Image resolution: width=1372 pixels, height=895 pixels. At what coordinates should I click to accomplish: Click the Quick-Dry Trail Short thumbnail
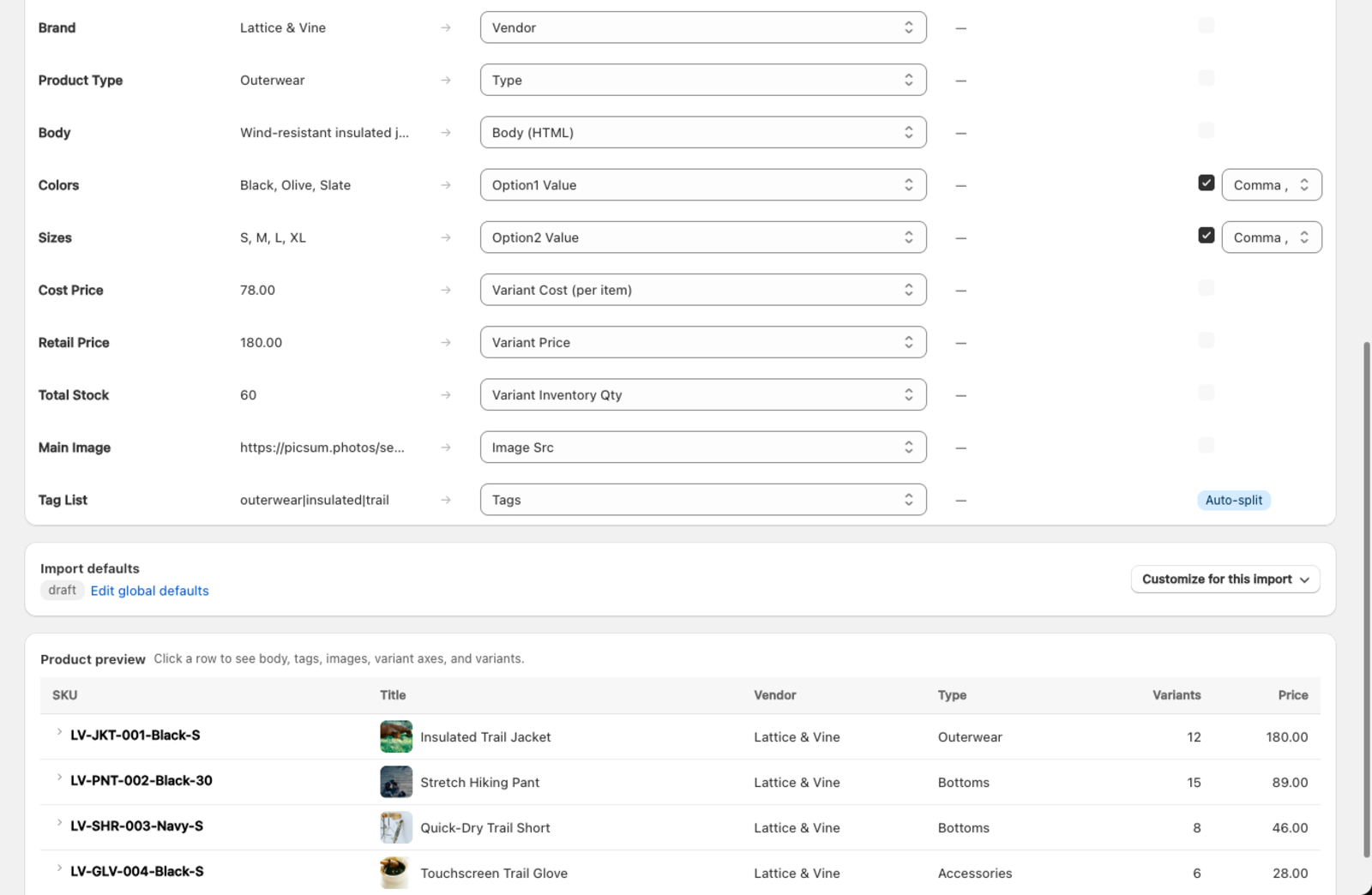coord(396,827)
